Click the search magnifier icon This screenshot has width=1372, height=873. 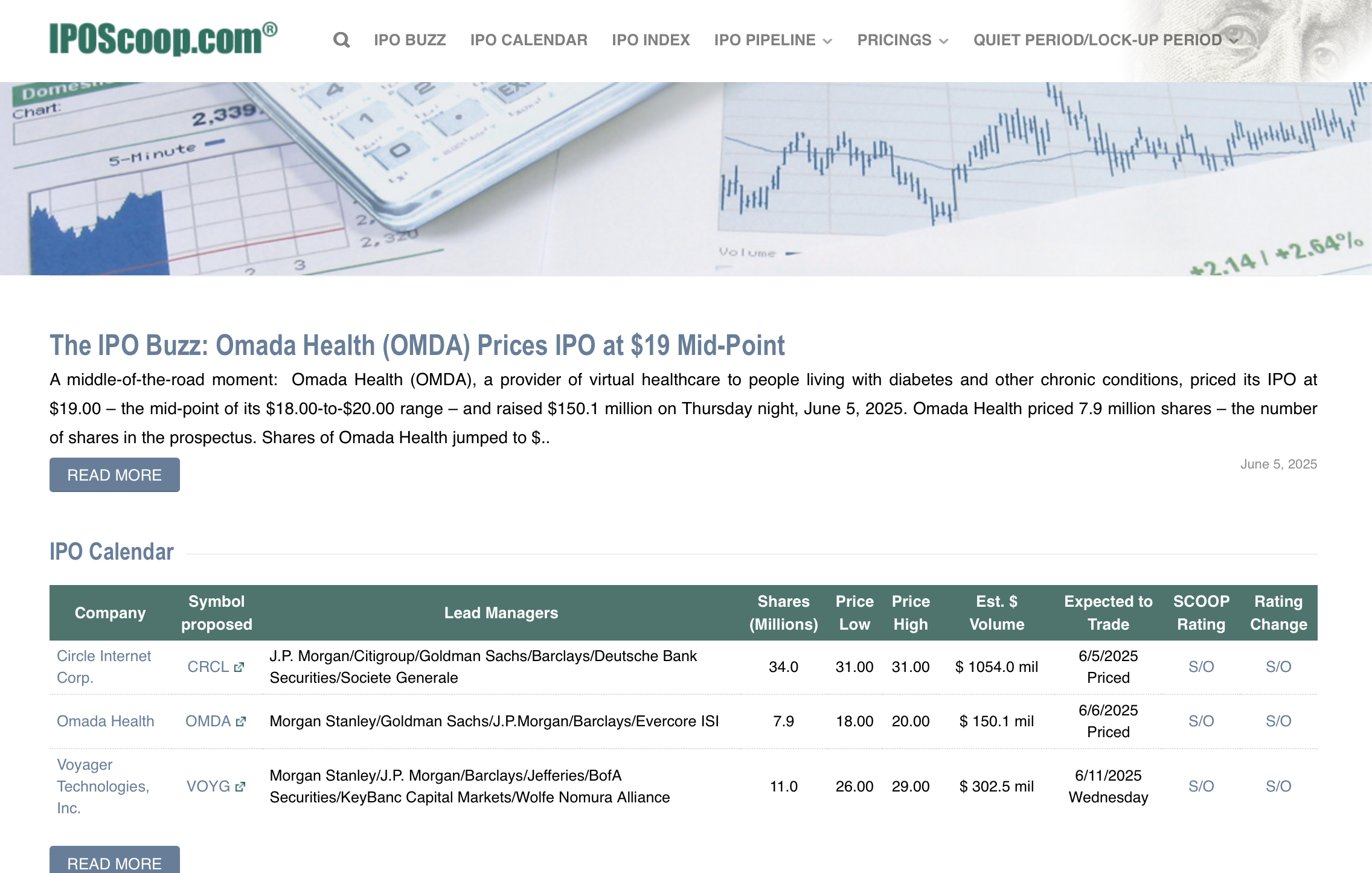(341, 40)
